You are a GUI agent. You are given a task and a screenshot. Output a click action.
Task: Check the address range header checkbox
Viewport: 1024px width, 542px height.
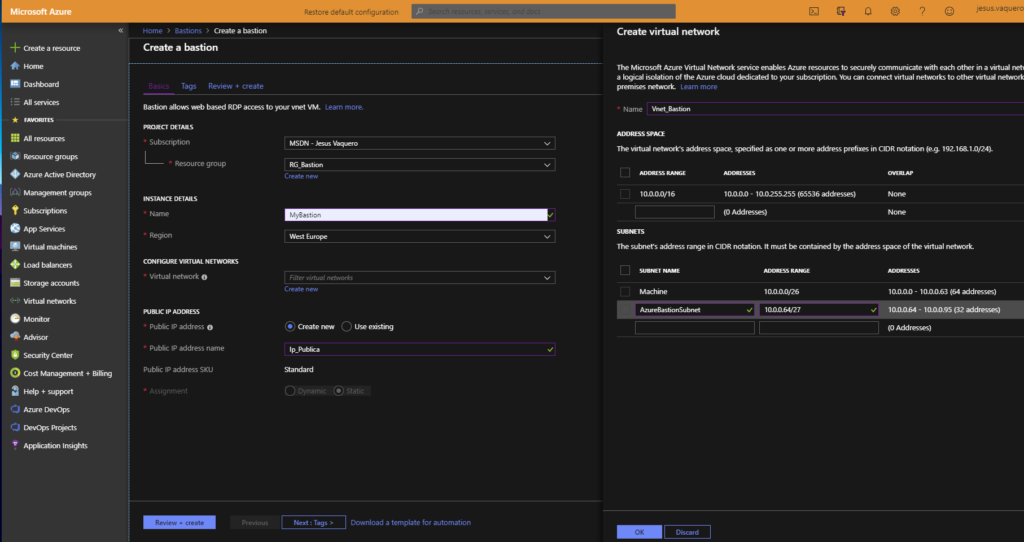(x=625, y=173)
